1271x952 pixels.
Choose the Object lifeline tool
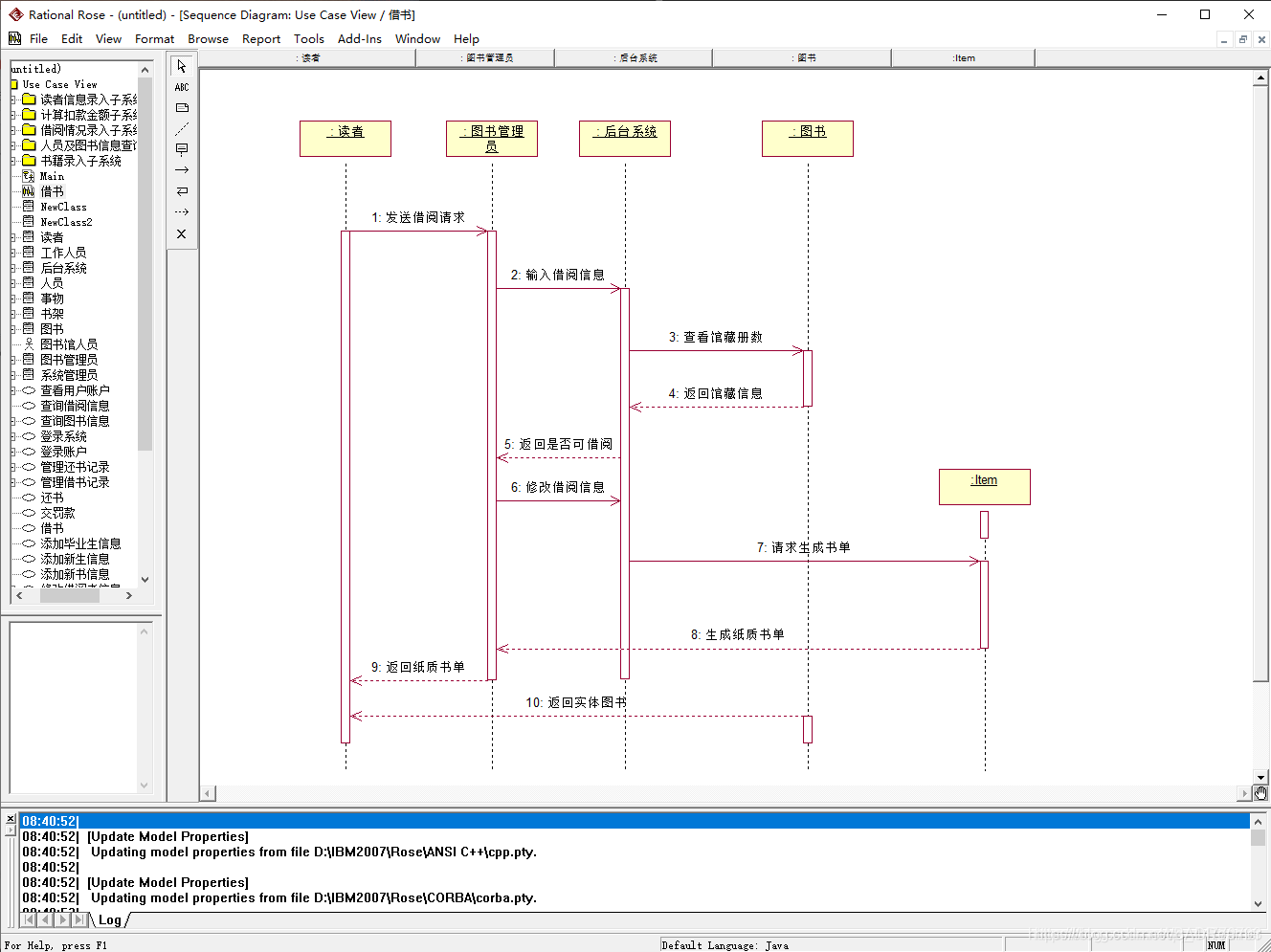[x=182, y=149]
